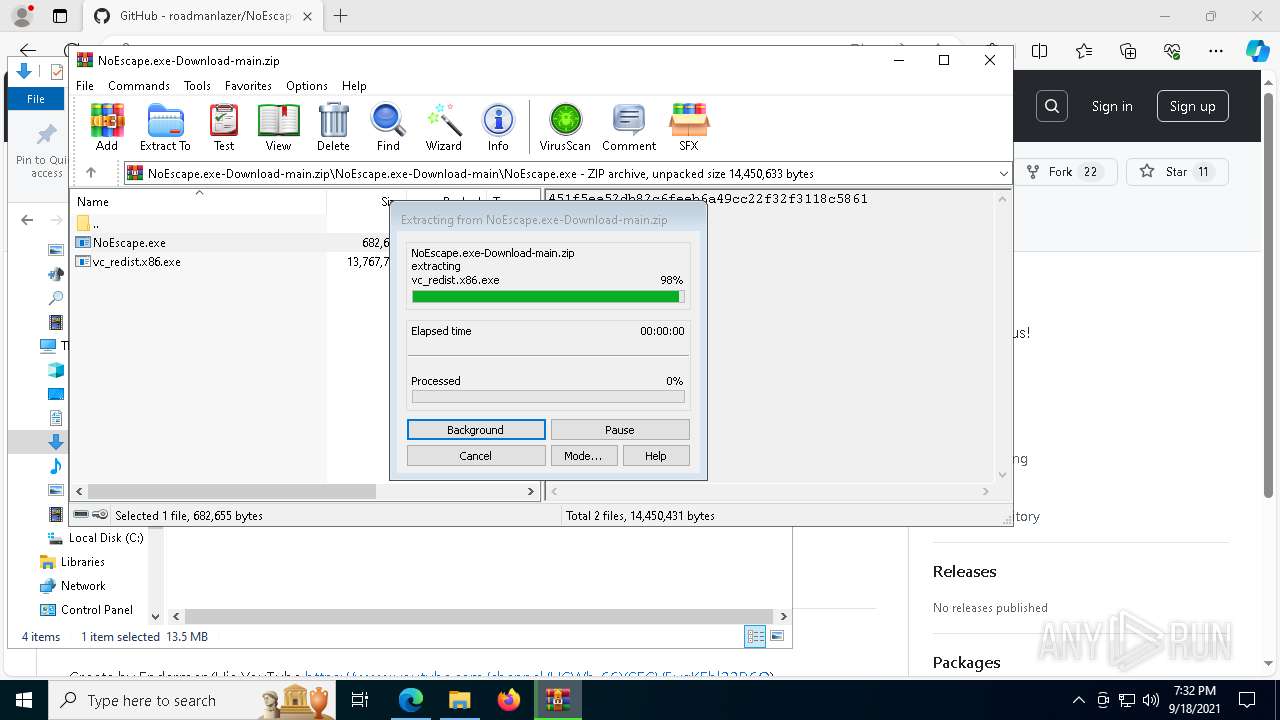Run VirusScan from toolbar
Viewport: 1280px width, 720px height.
[x=565, y=127]
